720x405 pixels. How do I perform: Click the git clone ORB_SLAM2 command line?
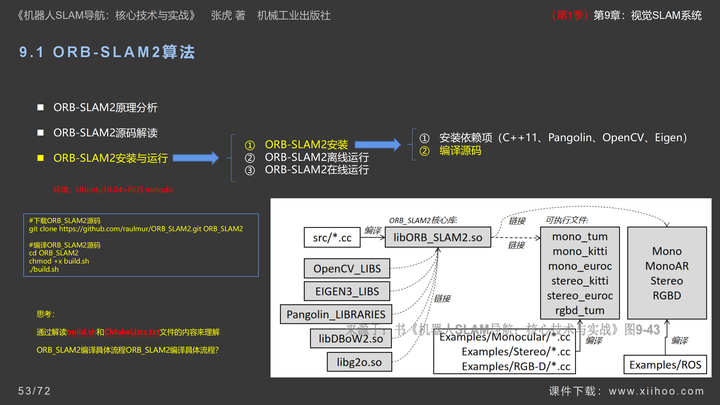[136, 229]
